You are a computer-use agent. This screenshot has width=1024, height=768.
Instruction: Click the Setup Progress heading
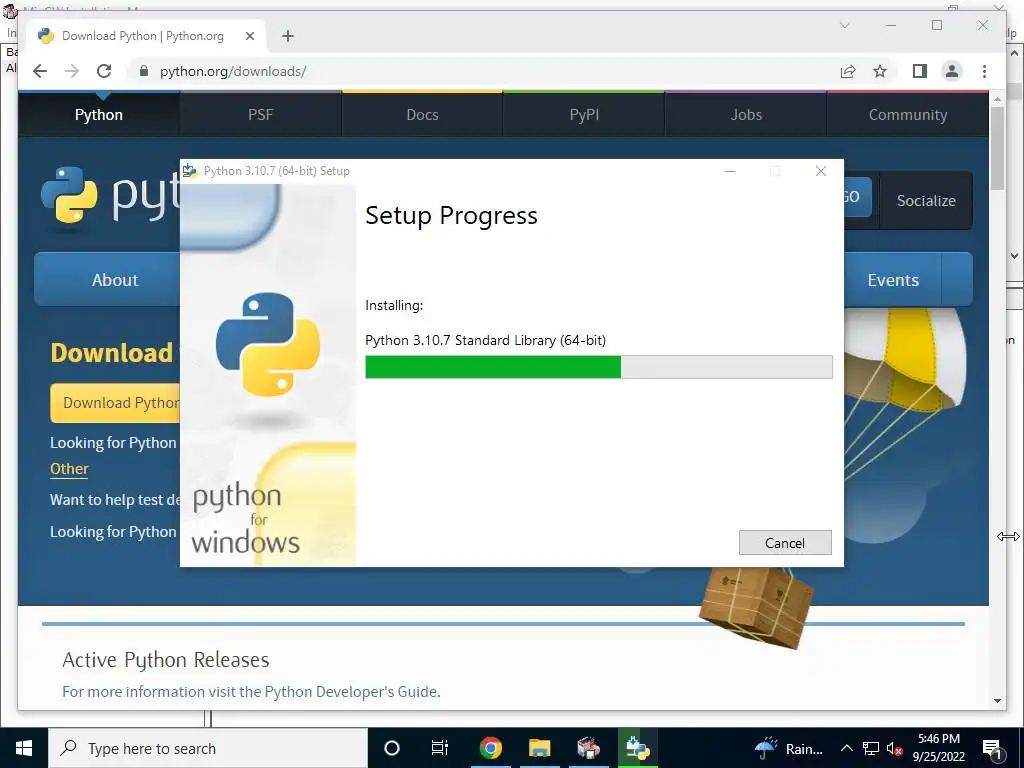(451, 216)
